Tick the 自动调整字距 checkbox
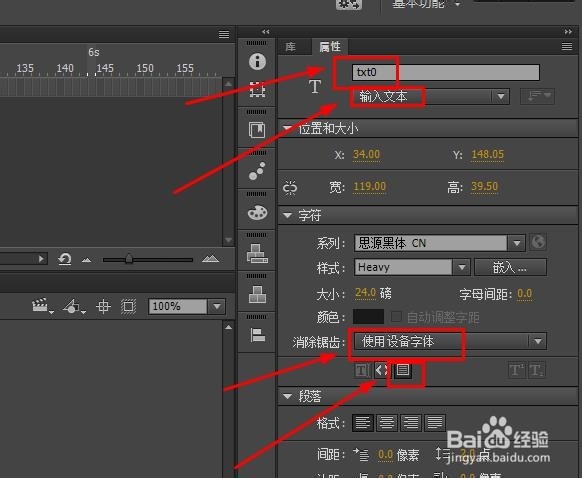This screenshot has height=478, width=582. 396,317
